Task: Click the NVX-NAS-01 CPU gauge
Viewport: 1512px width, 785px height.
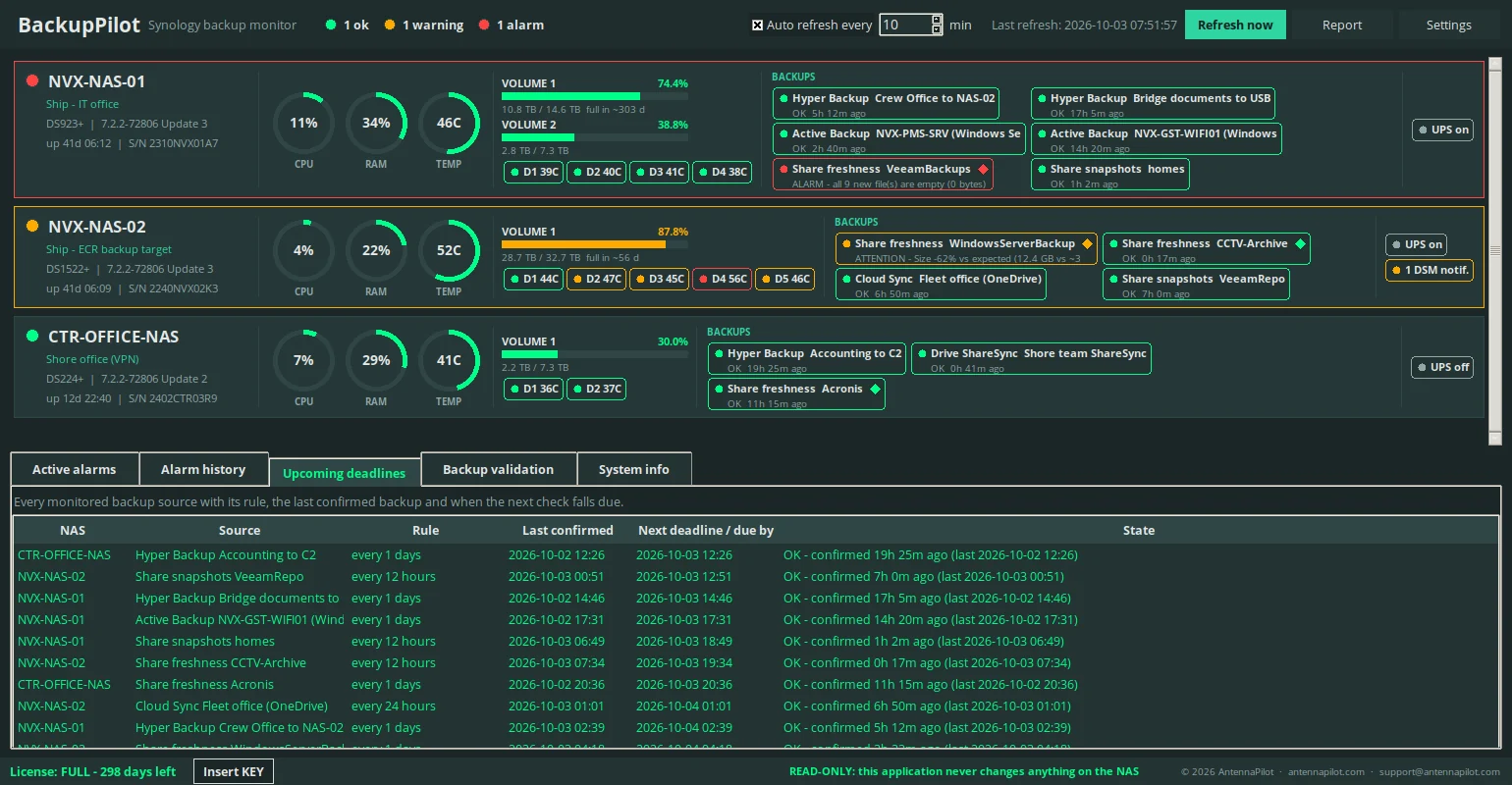Action: tap(303, 123)
